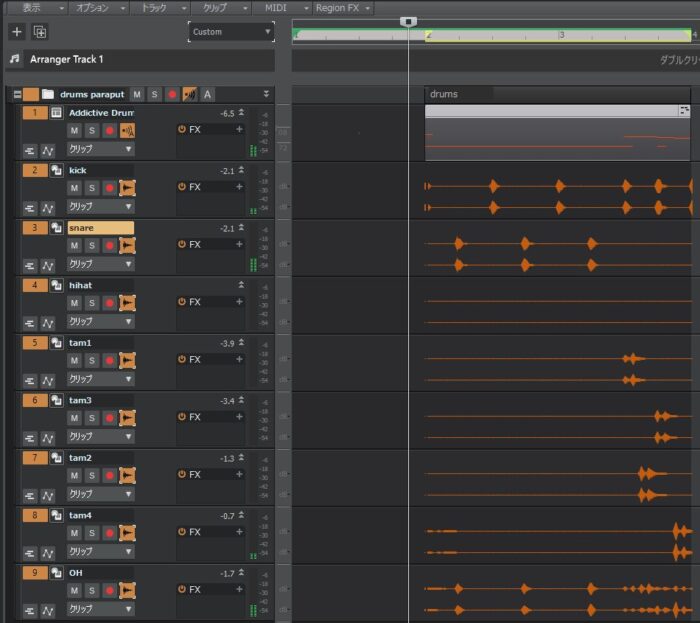Mute the tam1 track

[74, 361]
